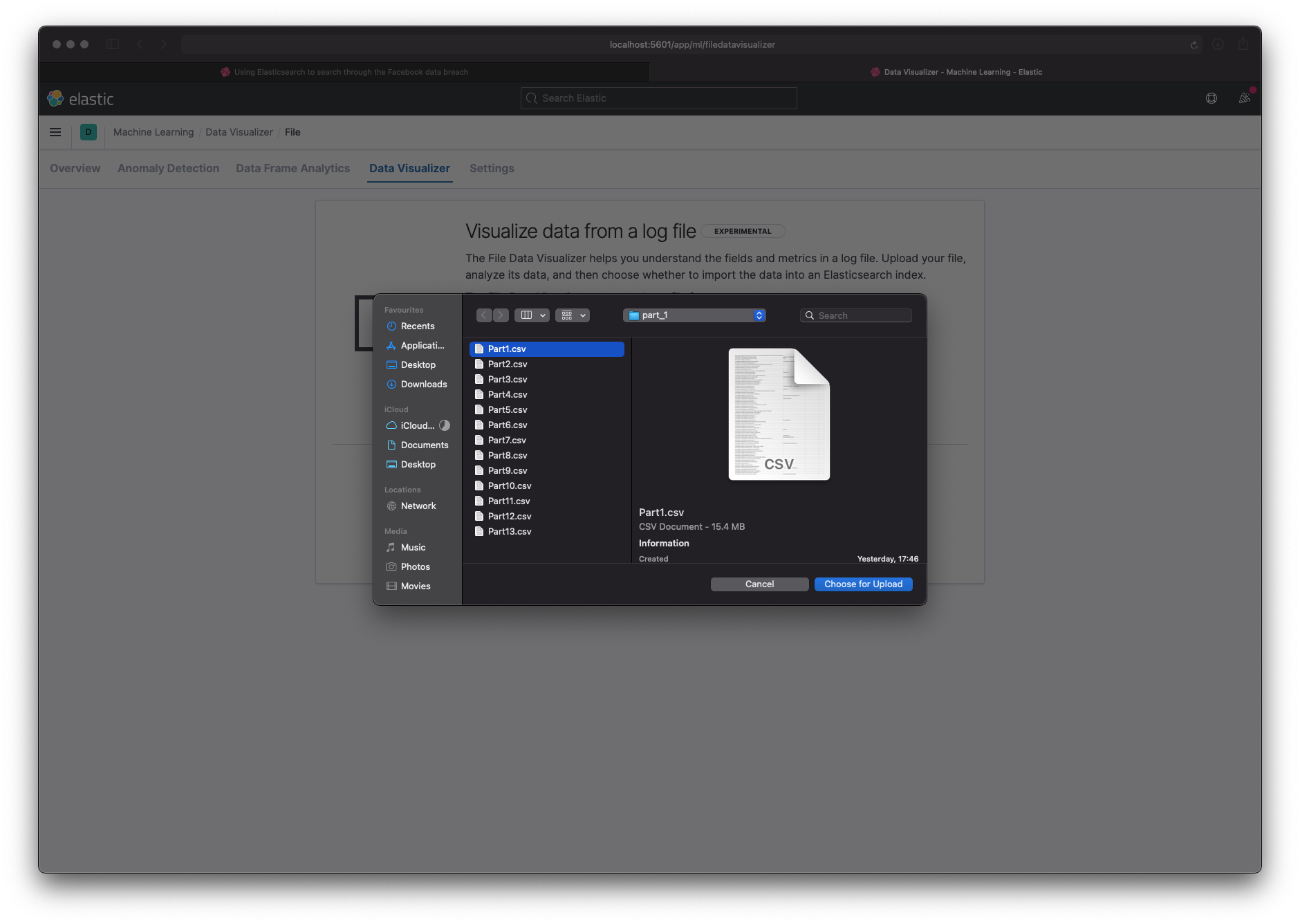Image resolution: width=1300 pixels, height=924 pixels.
Task: Switch to the Data Frame Analytics tab
Action: point(292,168)
